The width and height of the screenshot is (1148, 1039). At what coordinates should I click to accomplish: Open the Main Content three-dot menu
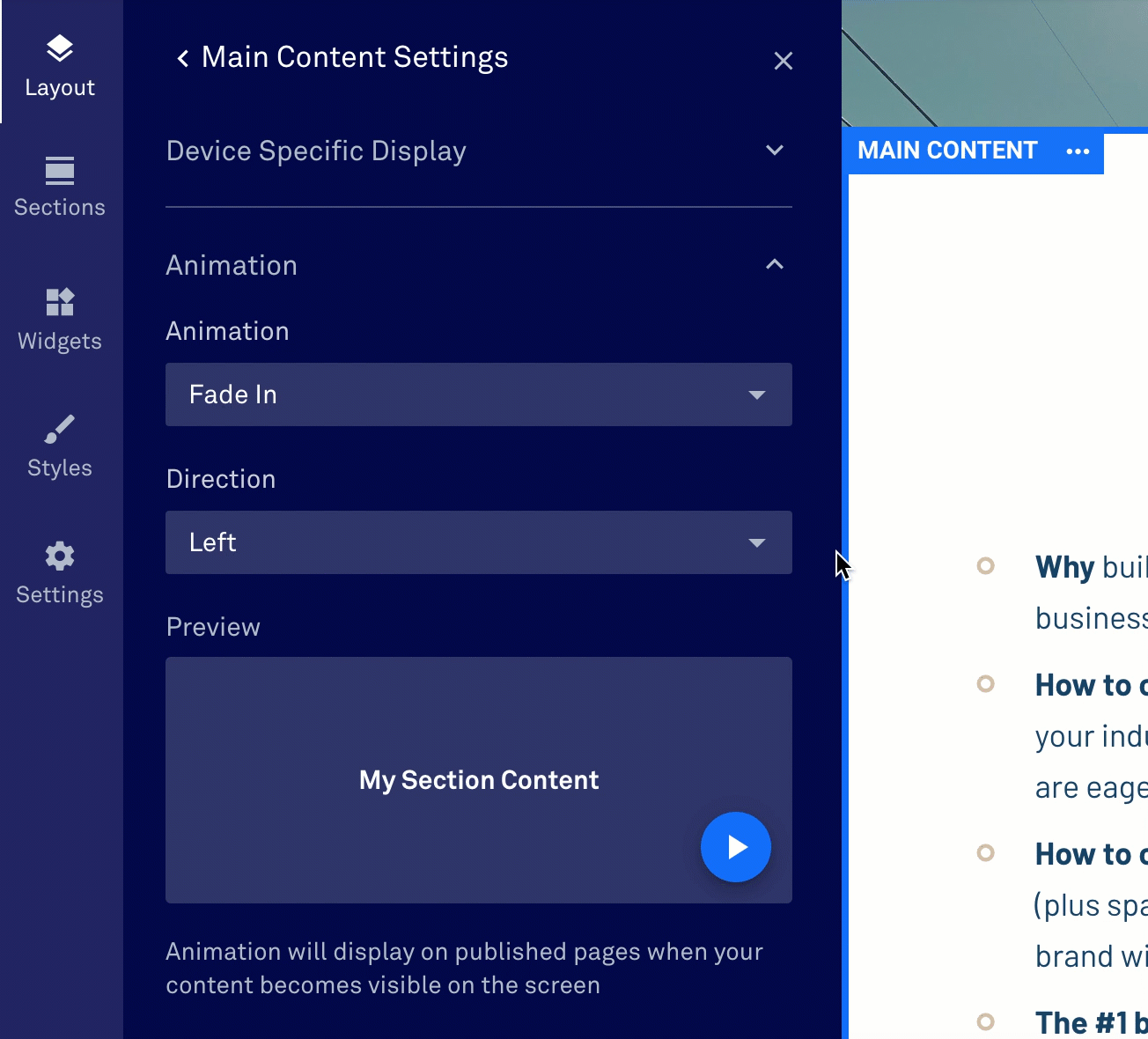(1078, 151)
